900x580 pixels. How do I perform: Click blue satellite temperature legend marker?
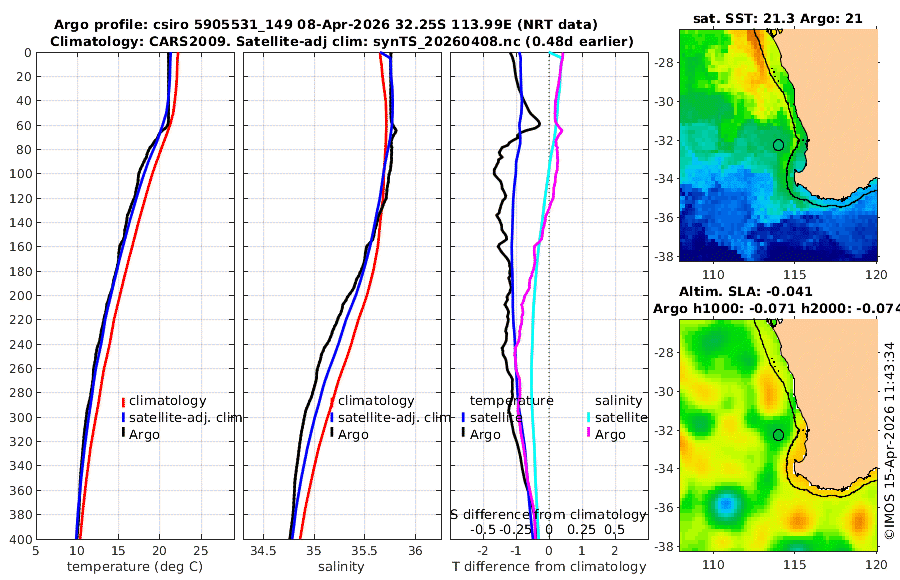463,417
